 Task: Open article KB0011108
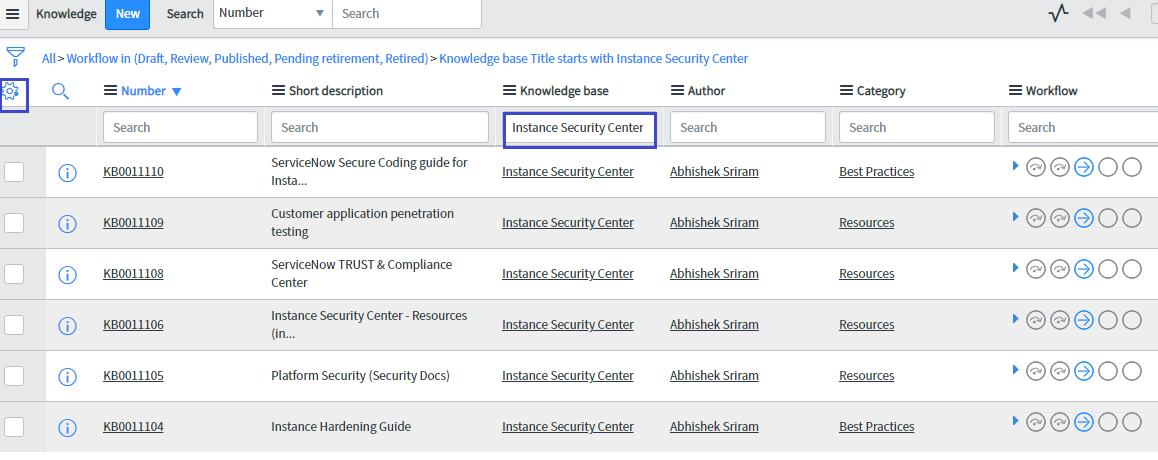coord(134,274)
